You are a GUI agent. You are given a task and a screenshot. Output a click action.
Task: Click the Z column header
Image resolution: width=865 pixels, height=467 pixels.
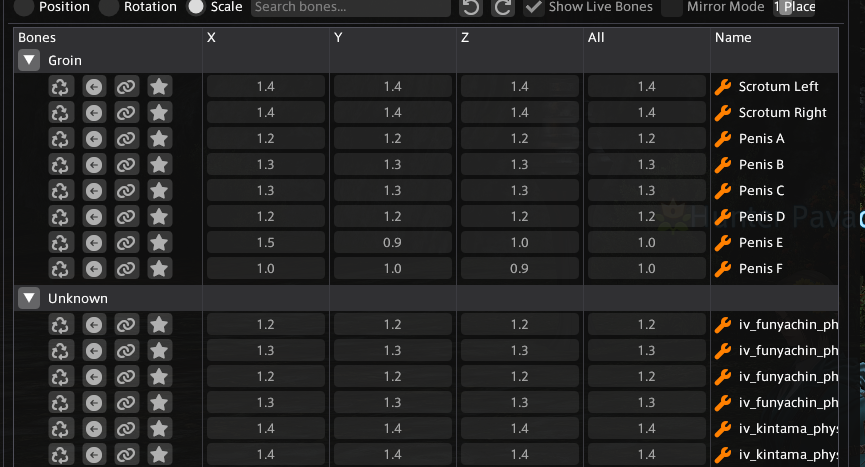point(465,37)
